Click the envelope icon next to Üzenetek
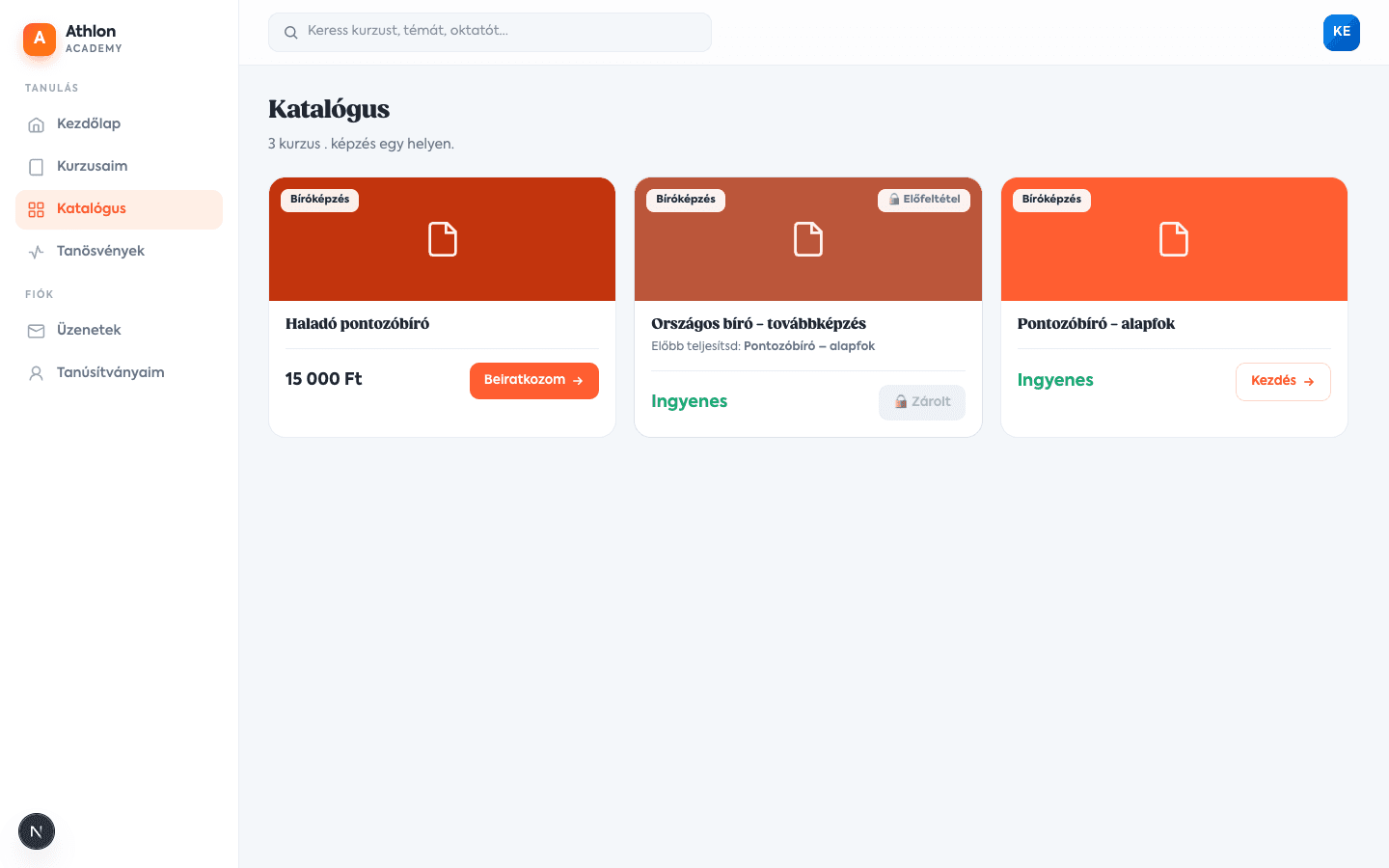The image size is (1389, 868). (x=37, y=331)
